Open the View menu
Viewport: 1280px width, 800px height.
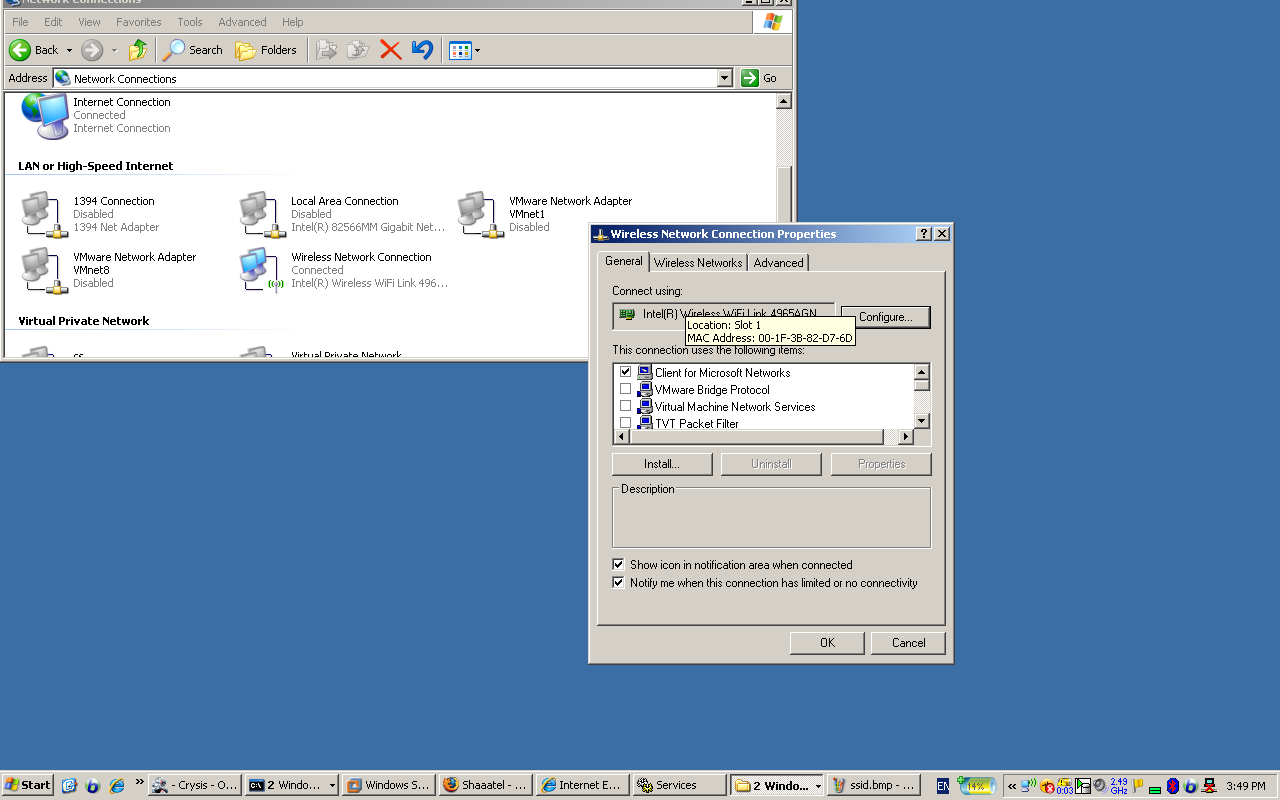(89, 22)
